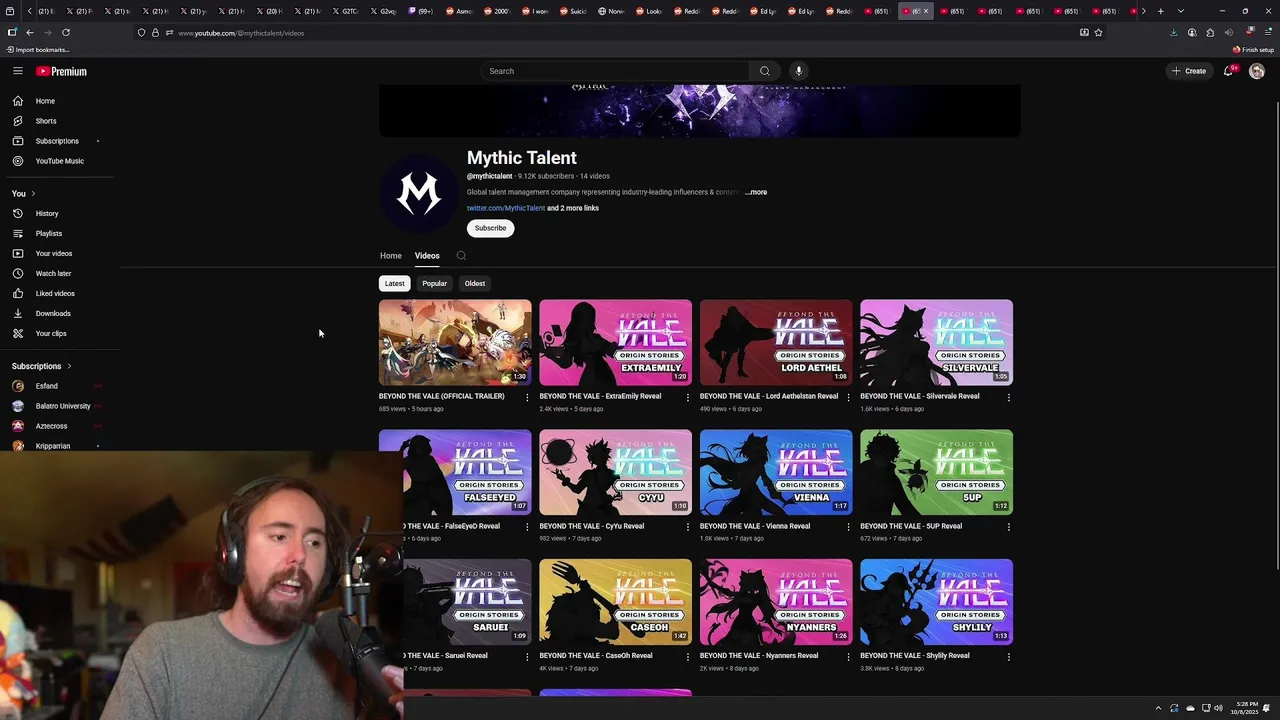Subscribe to Mythic Talent

coord(490,228)
